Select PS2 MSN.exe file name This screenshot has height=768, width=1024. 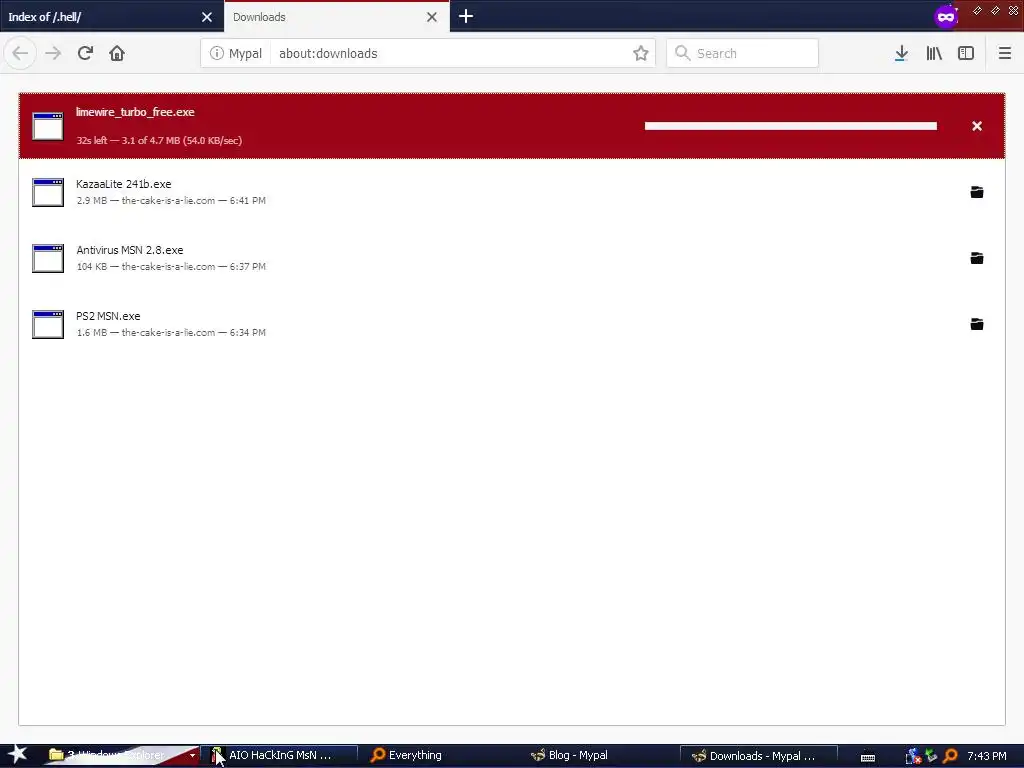108,316
